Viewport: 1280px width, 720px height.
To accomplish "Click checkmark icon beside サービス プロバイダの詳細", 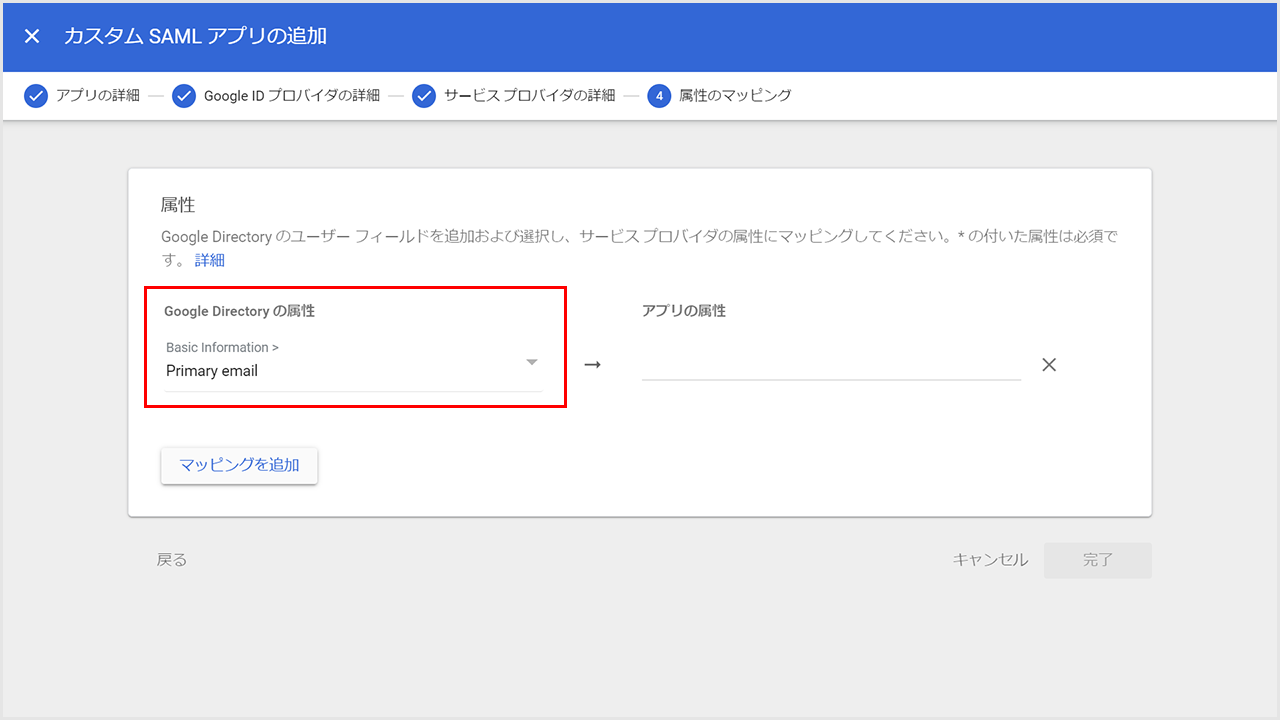I will tap(424, 96).
